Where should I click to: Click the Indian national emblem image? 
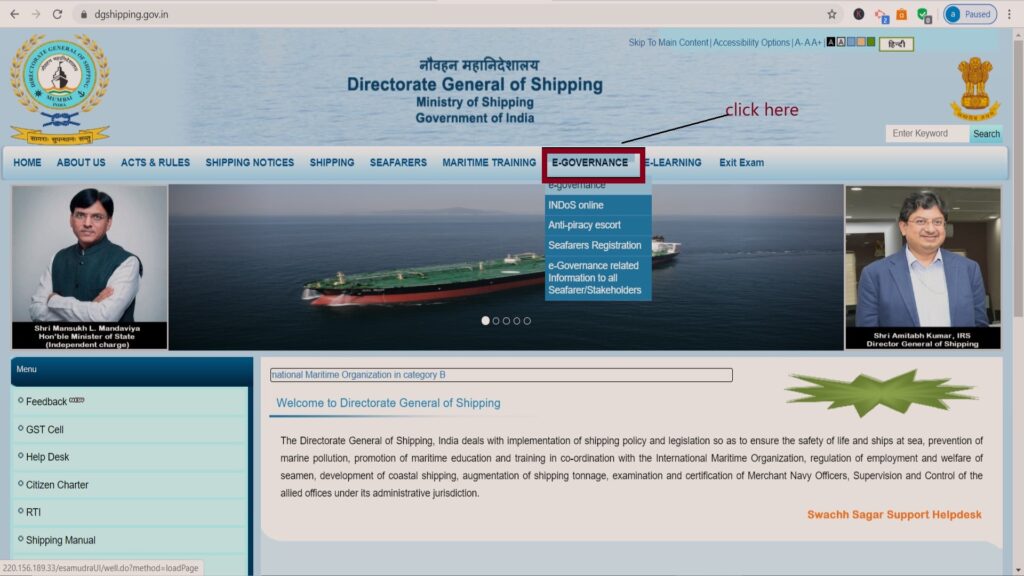point(974,89)
